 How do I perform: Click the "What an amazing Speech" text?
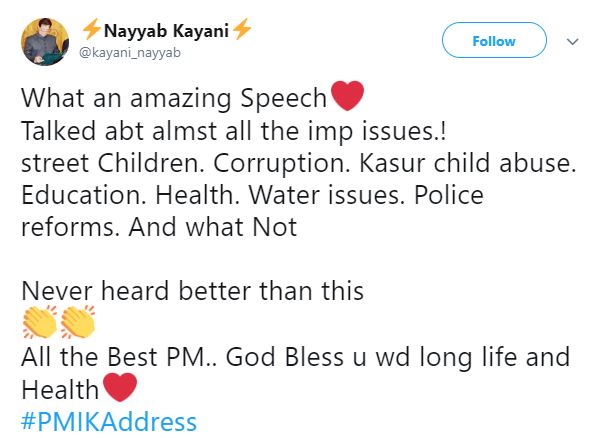point(174,99)
